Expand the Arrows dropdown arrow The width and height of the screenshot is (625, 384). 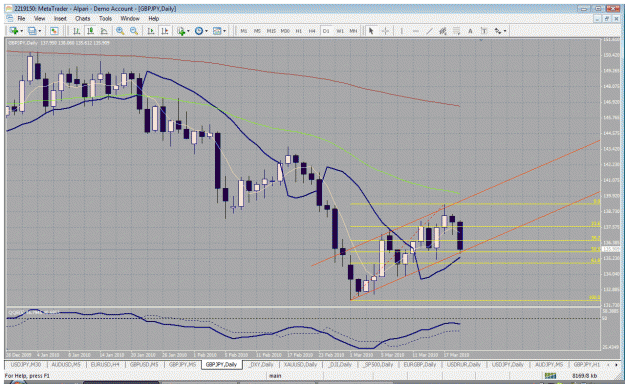pos(505,31)
